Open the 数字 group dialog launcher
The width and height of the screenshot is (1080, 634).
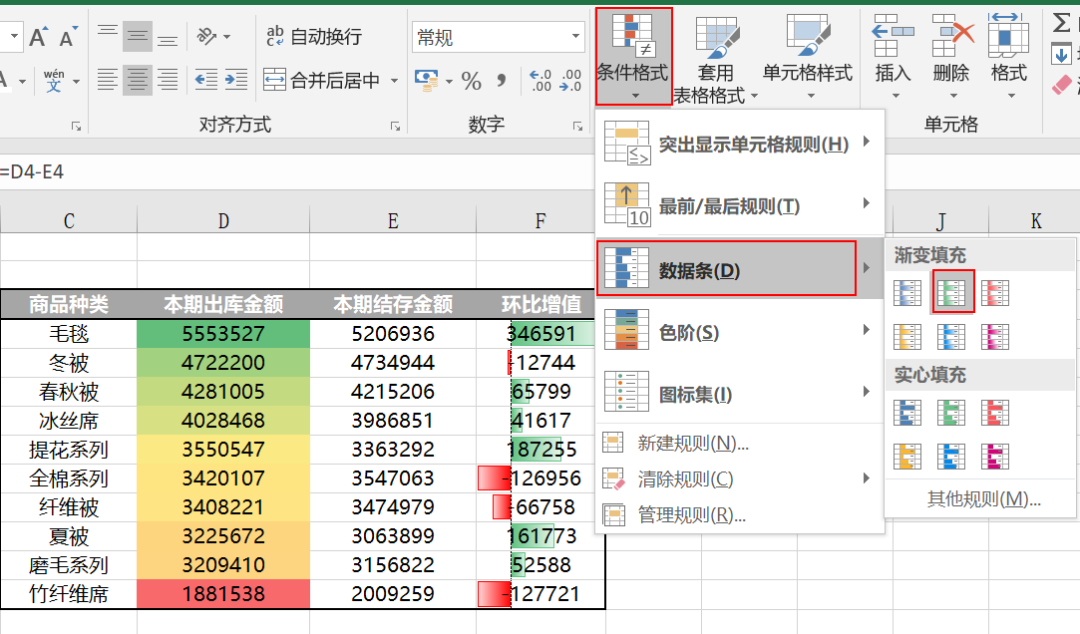tap(577, 126)
